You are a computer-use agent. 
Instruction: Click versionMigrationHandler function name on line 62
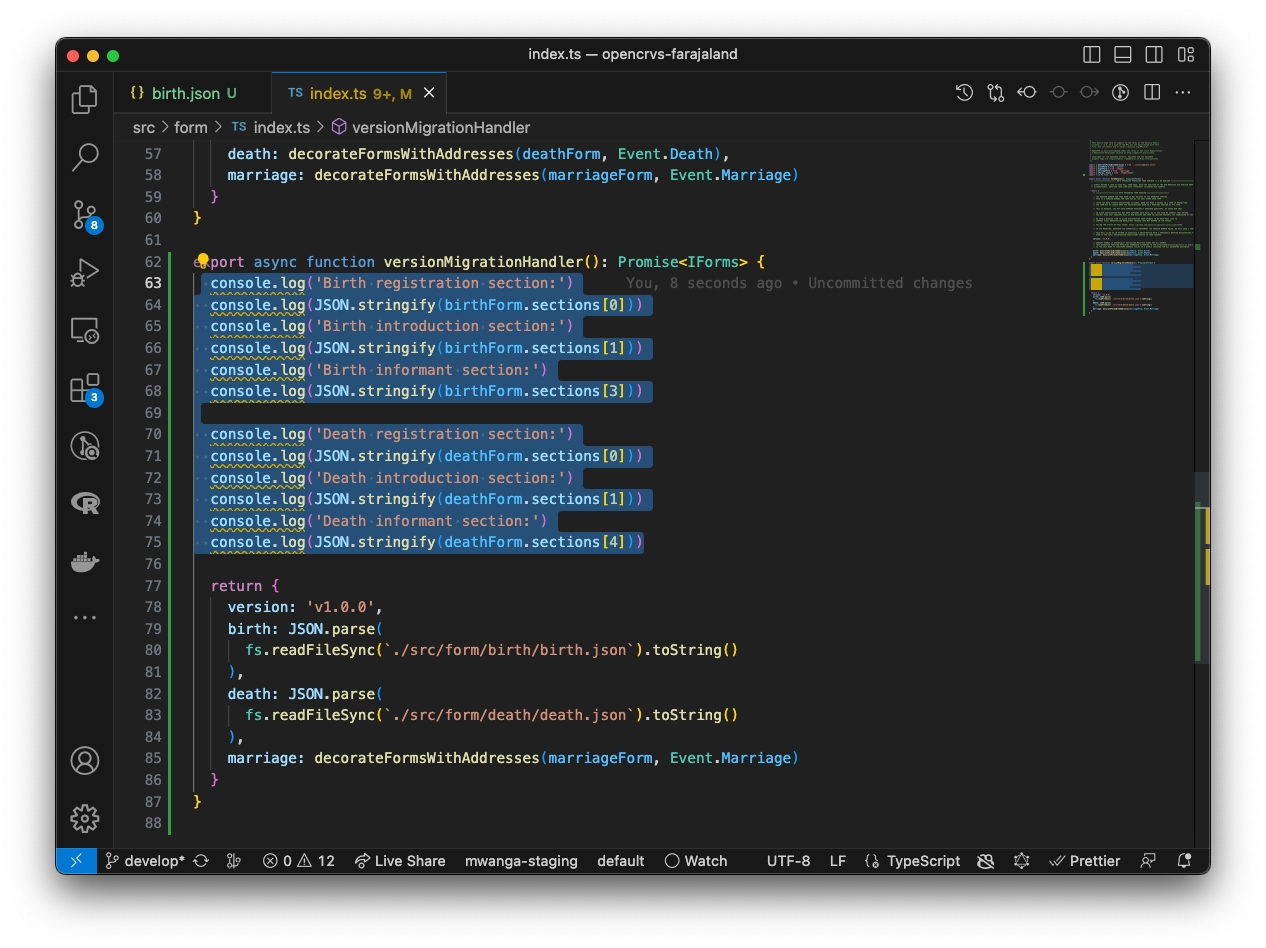tap(483, 262)
